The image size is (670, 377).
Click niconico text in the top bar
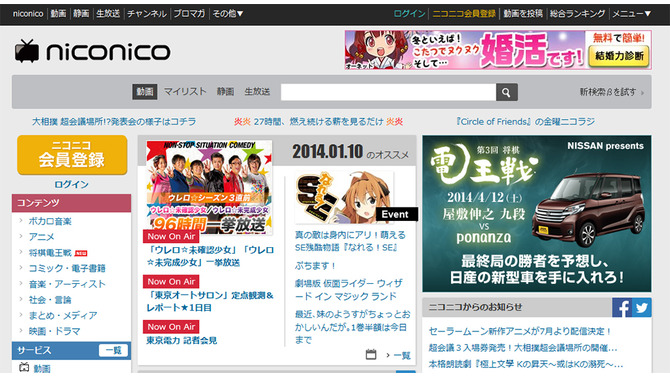(28, 14)
